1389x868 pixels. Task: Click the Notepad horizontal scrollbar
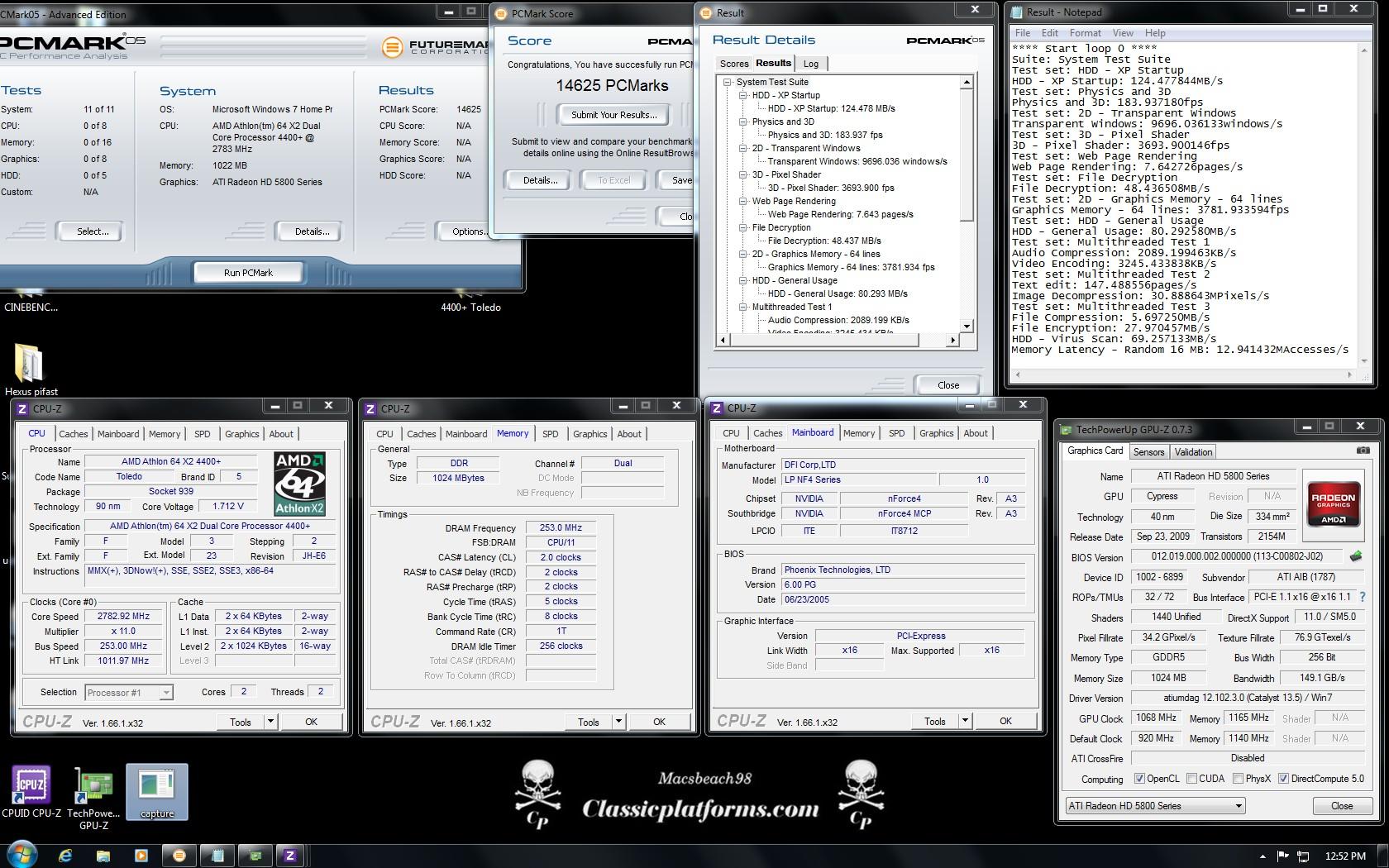[1182, 374]
